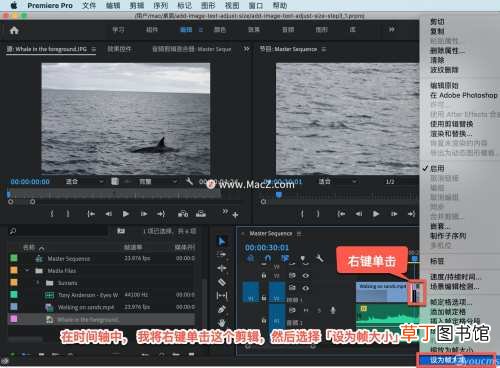Mute audio track A1 with M button
The height and width of the screenshot is (368, 500).
306,310
